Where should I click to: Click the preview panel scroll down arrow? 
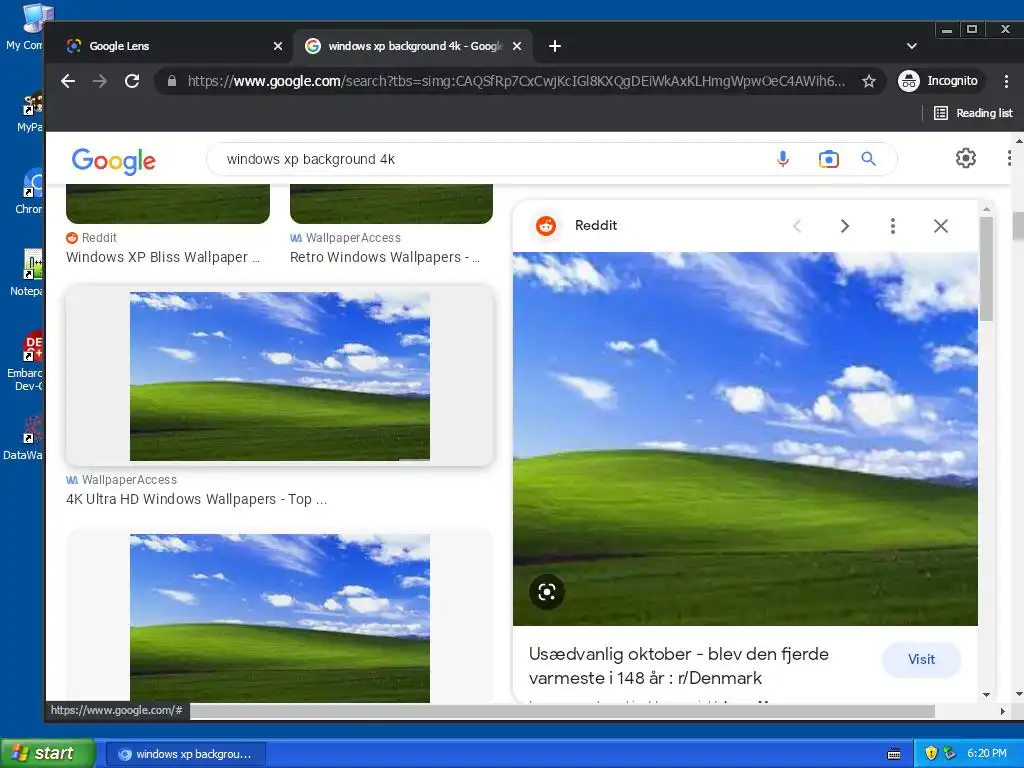click(x=986, y=695)
